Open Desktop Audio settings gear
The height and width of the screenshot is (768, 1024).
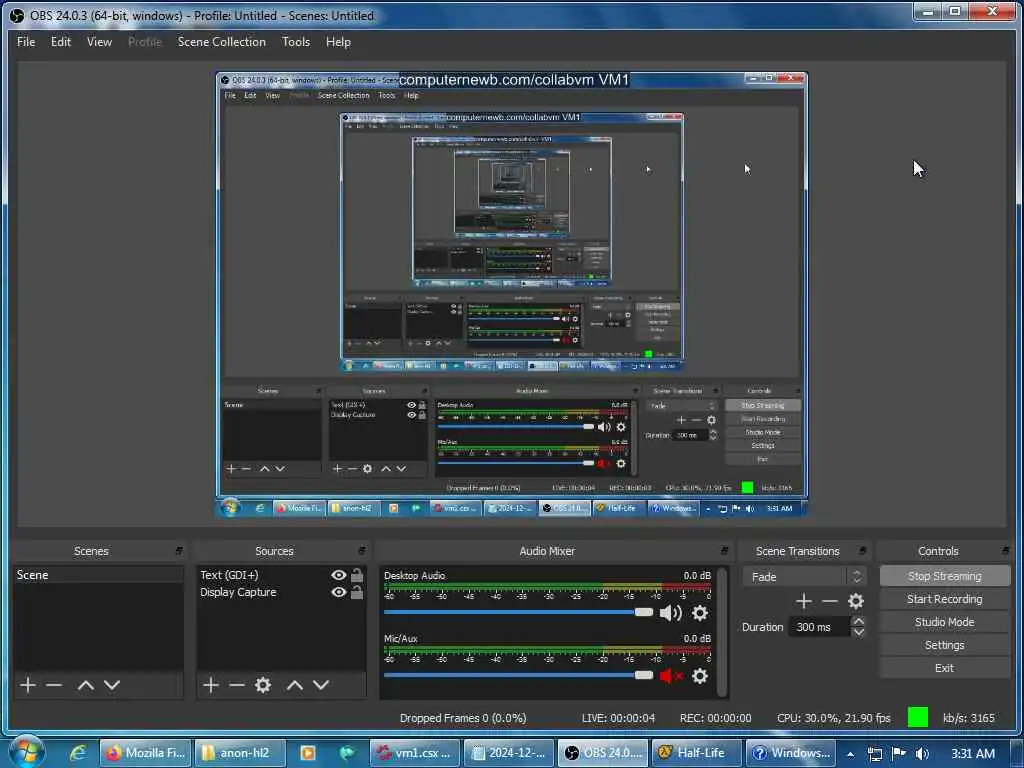pyautogui.click(x=699, y=613)
